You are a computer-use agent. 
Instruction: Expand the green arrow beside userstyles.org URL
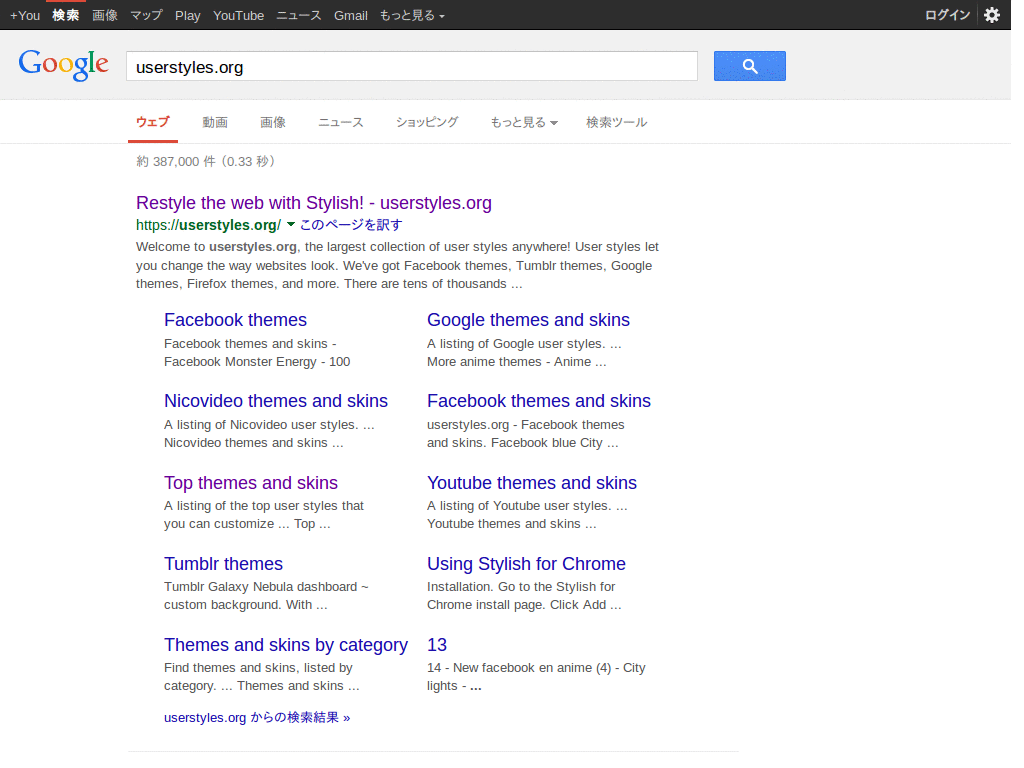click(x=291, y=225)
